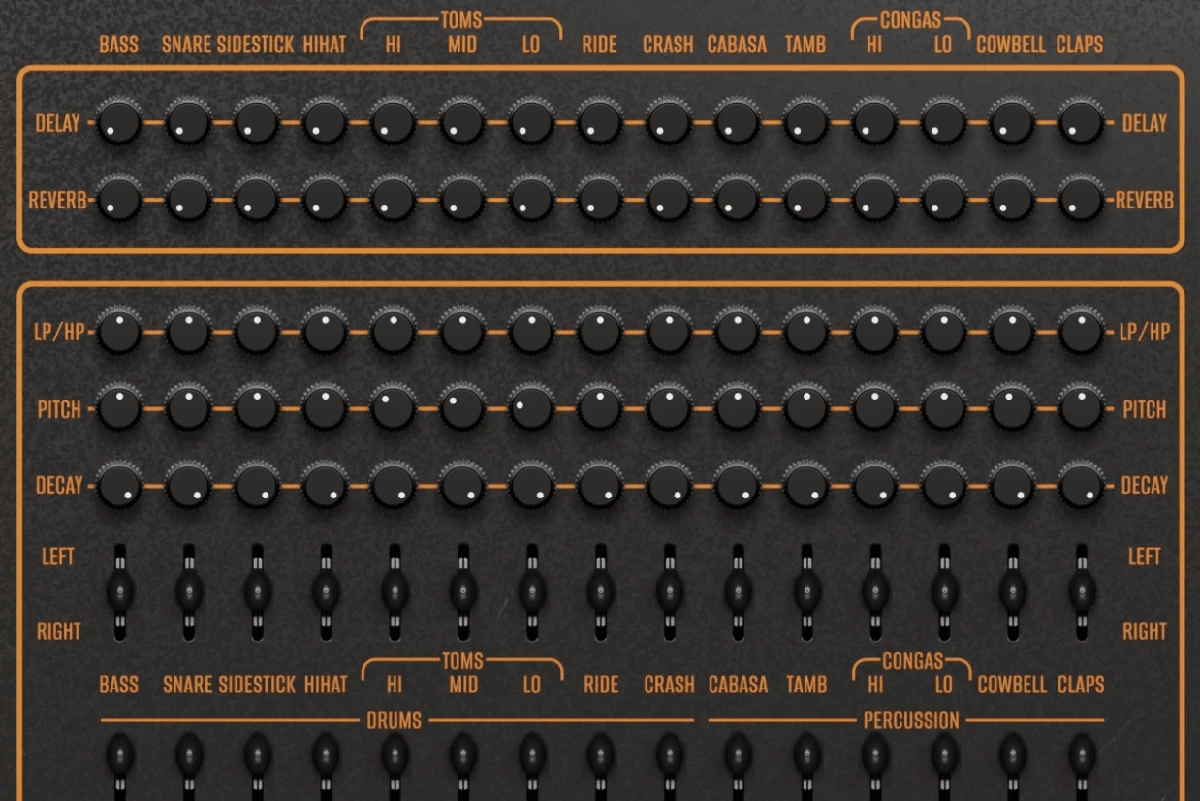1200x801 pixels.
Task: Select the Toms Hi Delay knob
Action: 394,123
